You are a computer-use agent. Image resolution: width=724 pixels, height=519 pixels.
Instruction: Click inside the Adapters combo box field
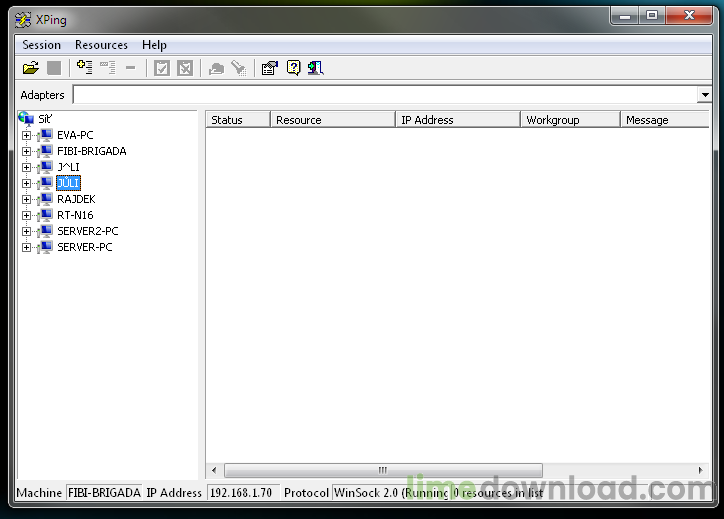click(x=386, y=95)
